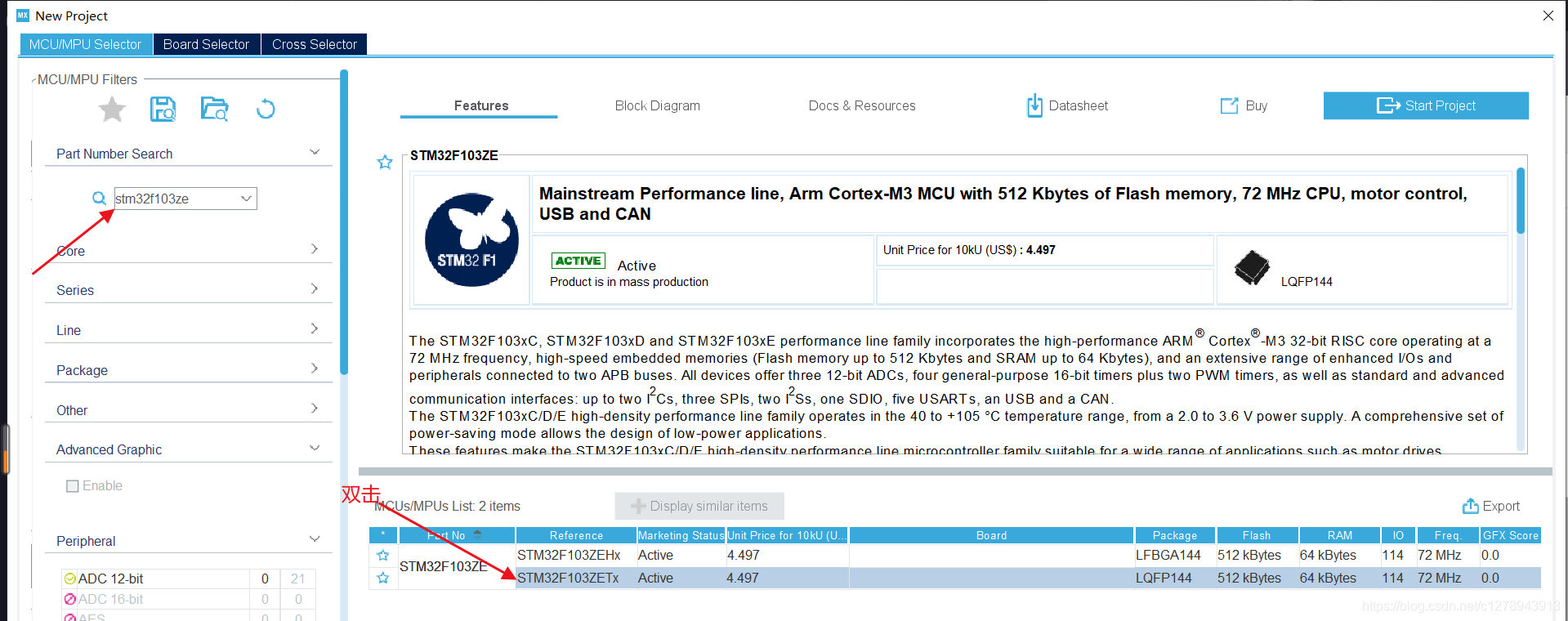Click the magnifier icon beside part number field

tap(99, 198)
